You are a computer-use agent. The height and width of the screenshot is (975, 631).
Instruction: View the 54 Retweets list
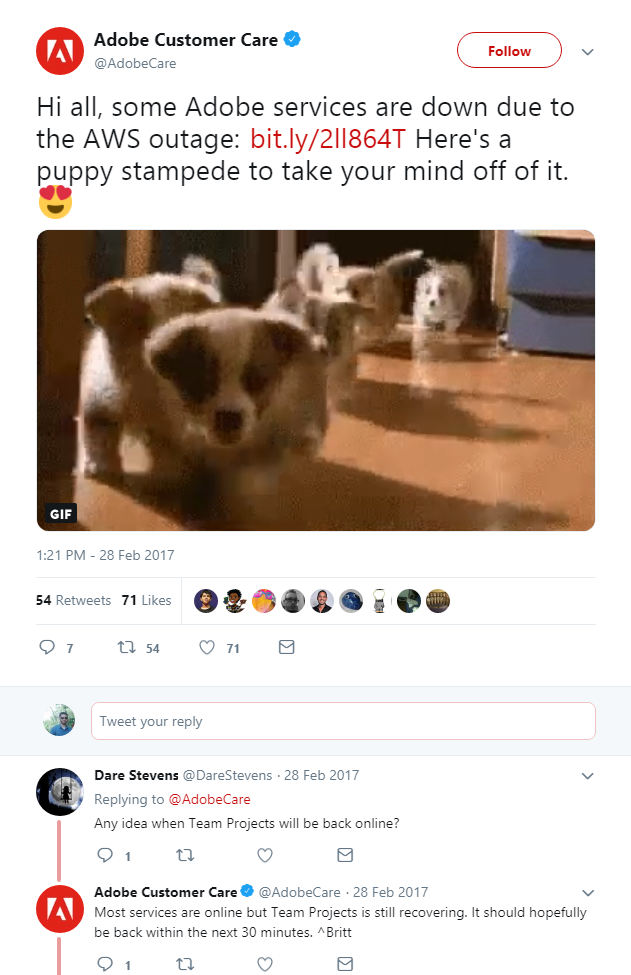[73, 600]
